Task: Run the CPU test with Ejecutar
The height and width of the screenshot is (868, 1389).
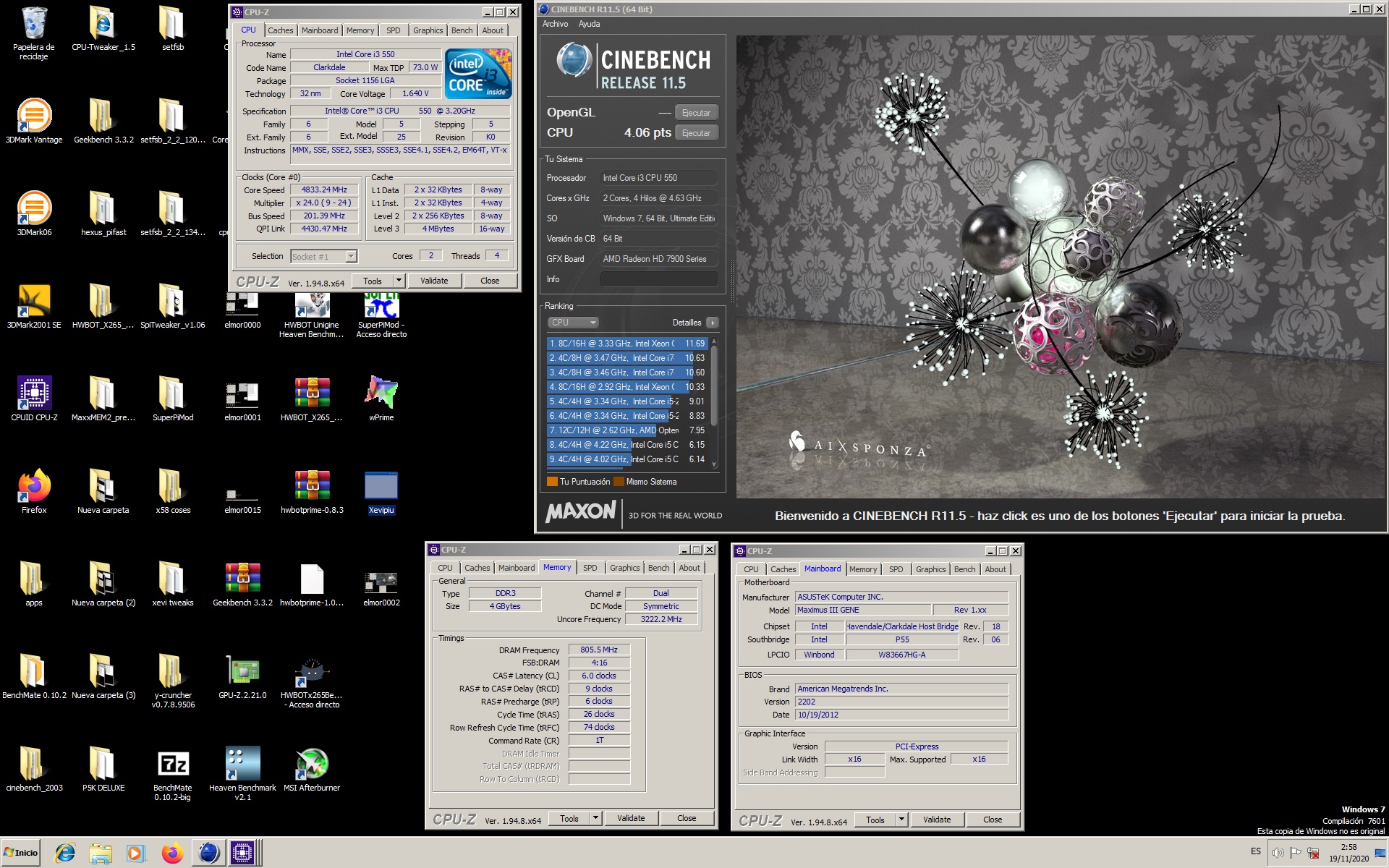Action: 696,133
